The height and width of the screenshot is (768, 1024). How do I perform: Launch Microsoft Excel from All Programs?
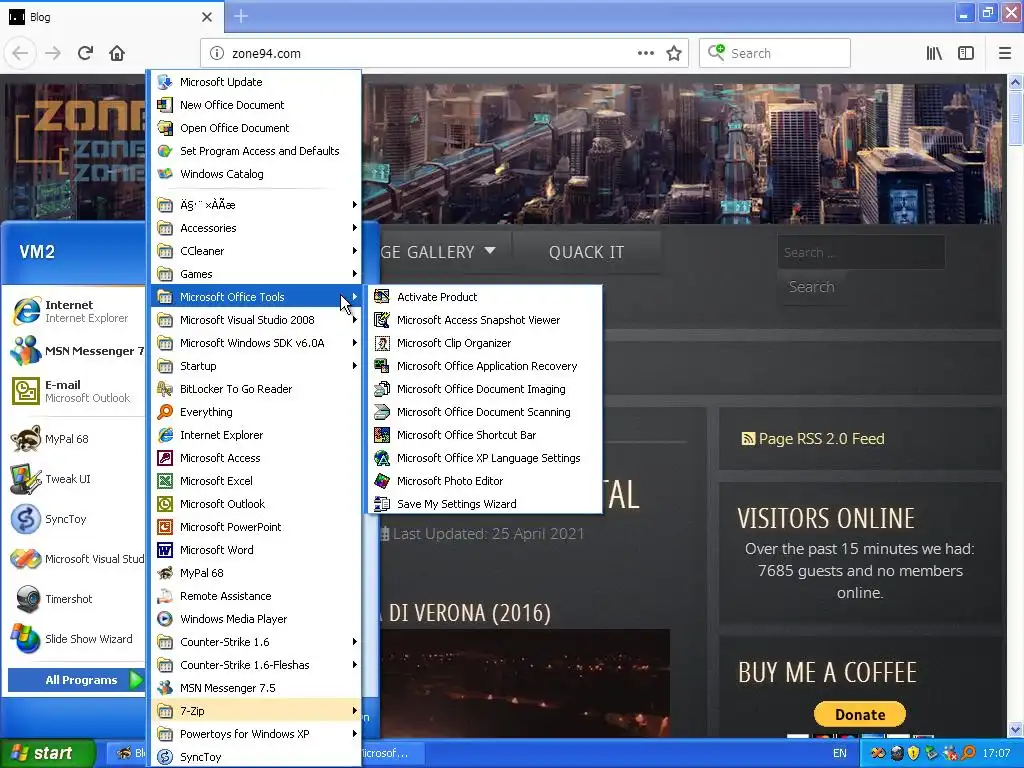pos(256,481)
